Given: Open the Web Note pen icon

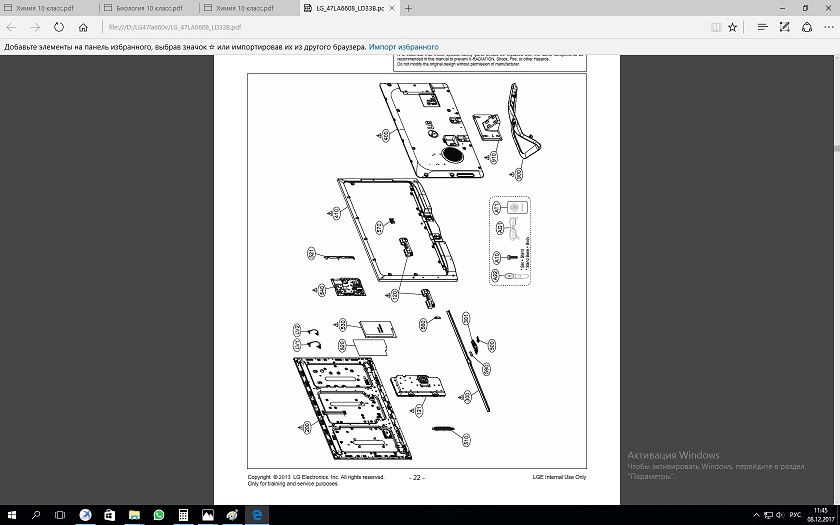Looking at the screenshot, I should [x=785, y=27].
